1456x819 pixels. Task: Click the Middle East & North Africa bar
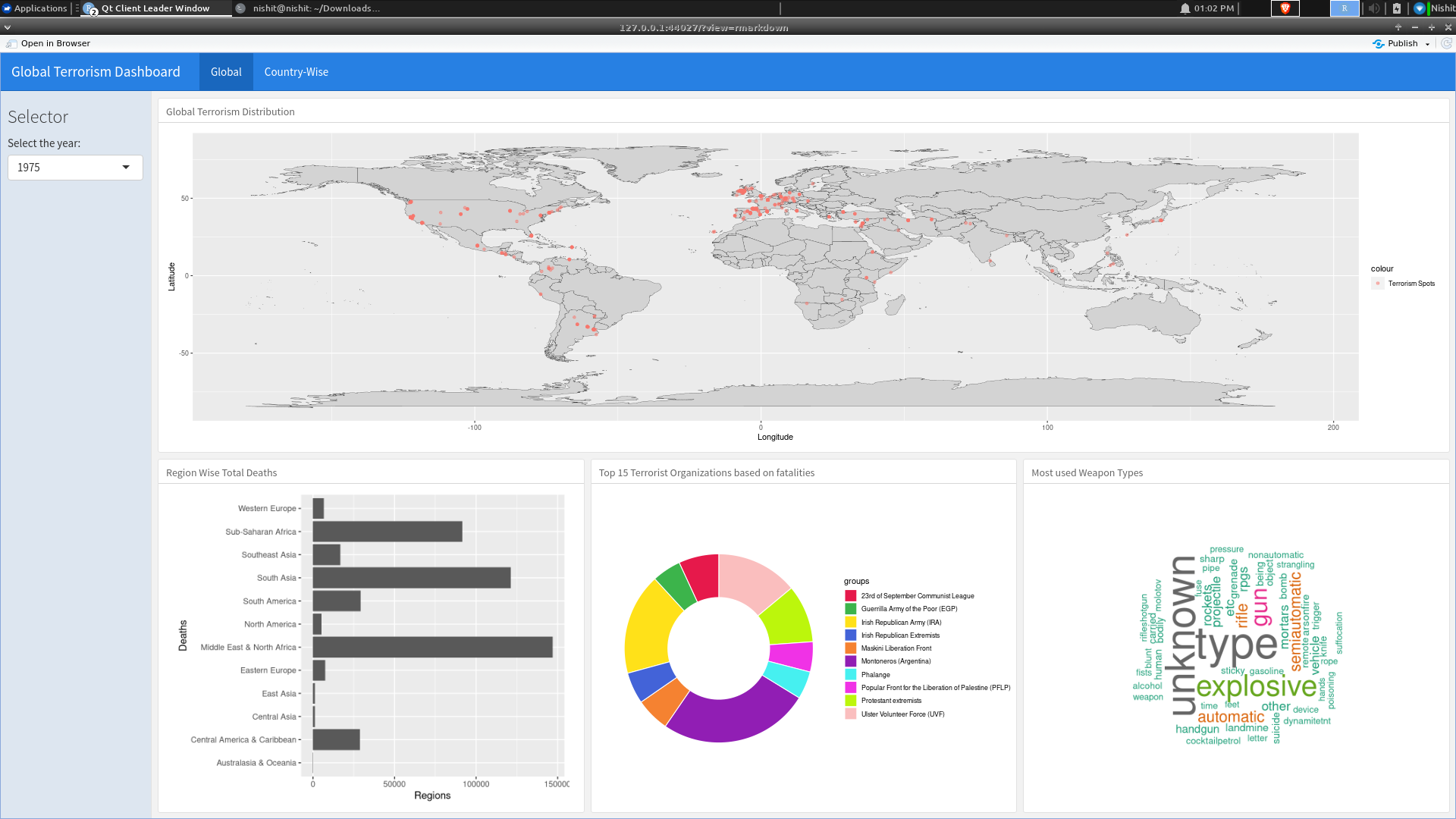click(432, 647)
